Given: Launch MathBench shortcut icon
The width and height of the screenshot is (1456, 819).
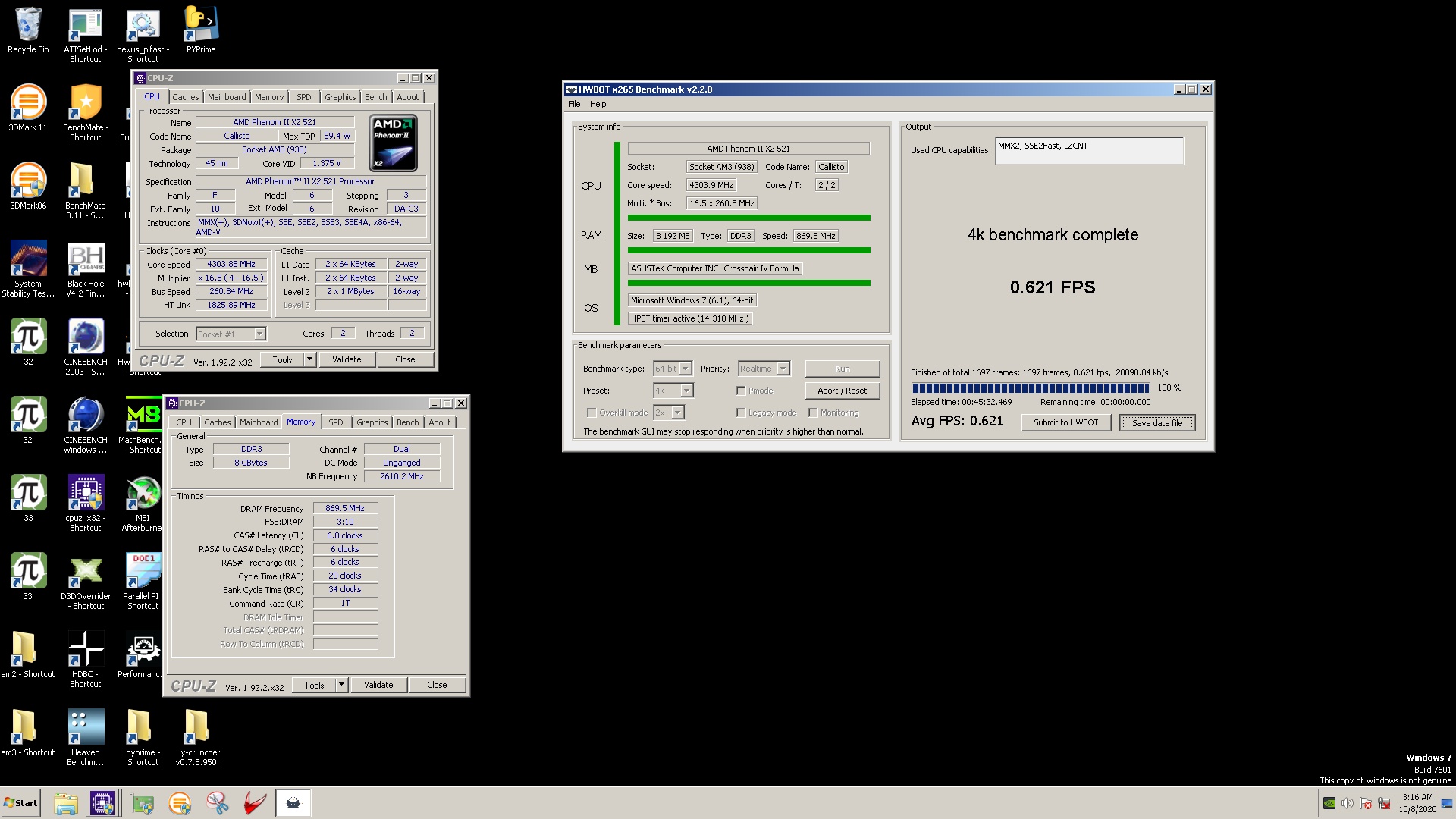Looking at the screenshot, I should (x=143, y=425).
